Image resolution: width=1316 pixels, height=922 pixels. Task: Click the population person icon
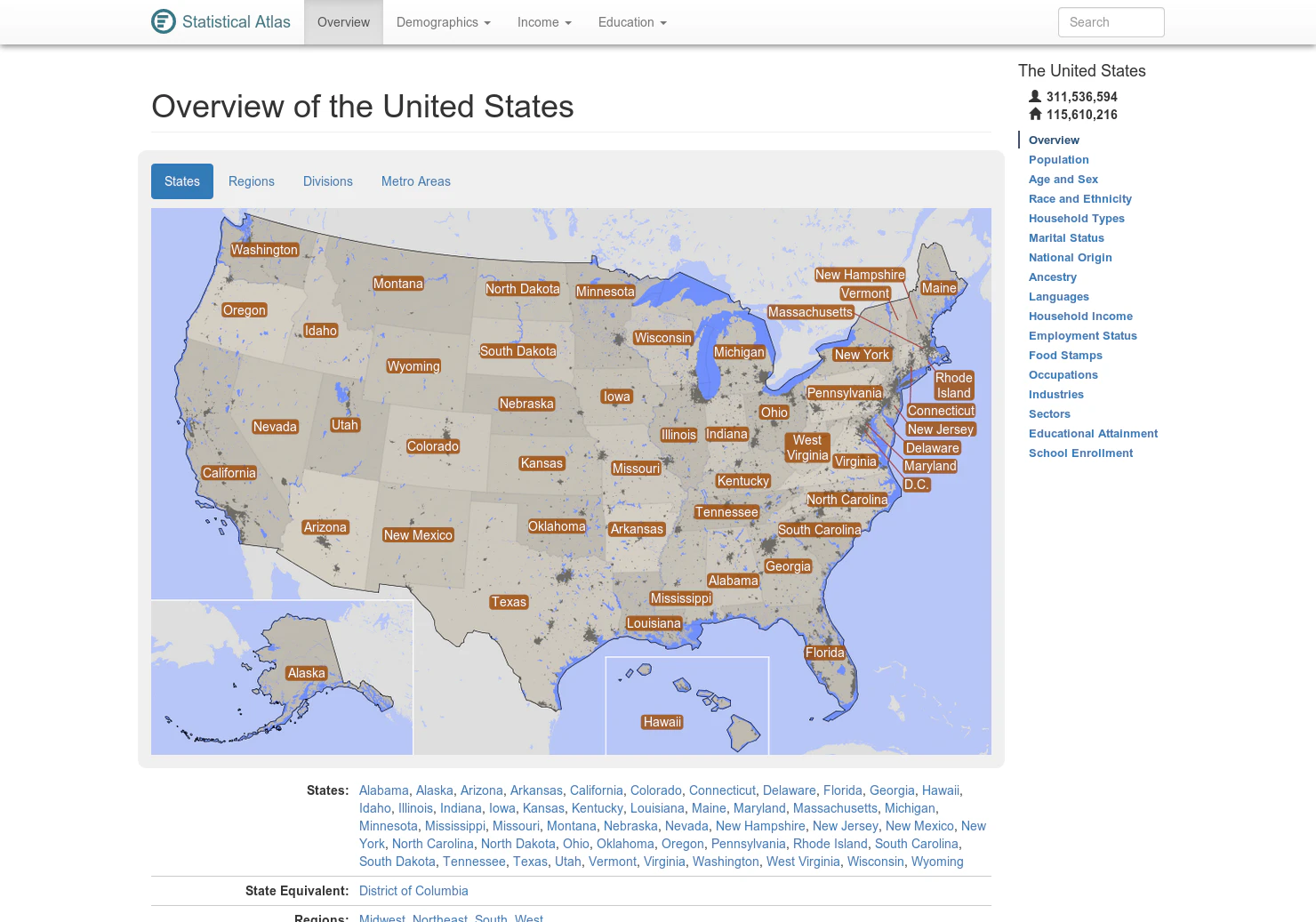[1034, 95]
